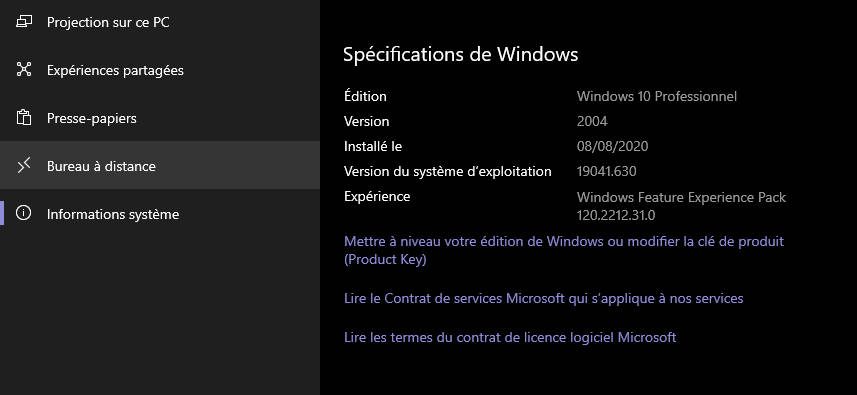
Task: Click the Informations système info icon
Action: pyautogui.click(x=24, y=213)
